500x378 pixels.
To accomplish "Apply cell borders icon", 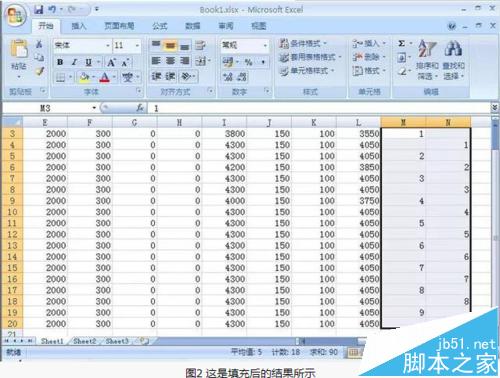I will [60, 78].
